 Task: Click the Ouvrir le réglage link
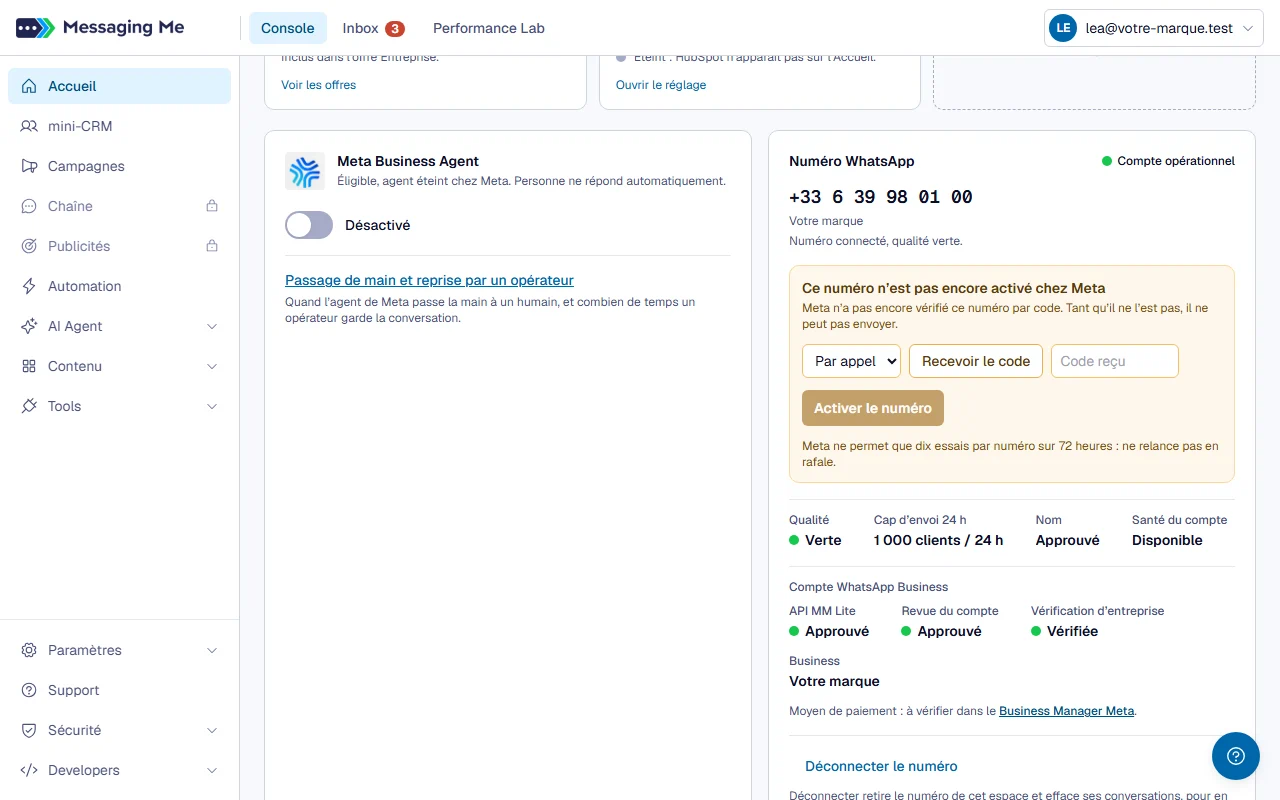point(661,85)
